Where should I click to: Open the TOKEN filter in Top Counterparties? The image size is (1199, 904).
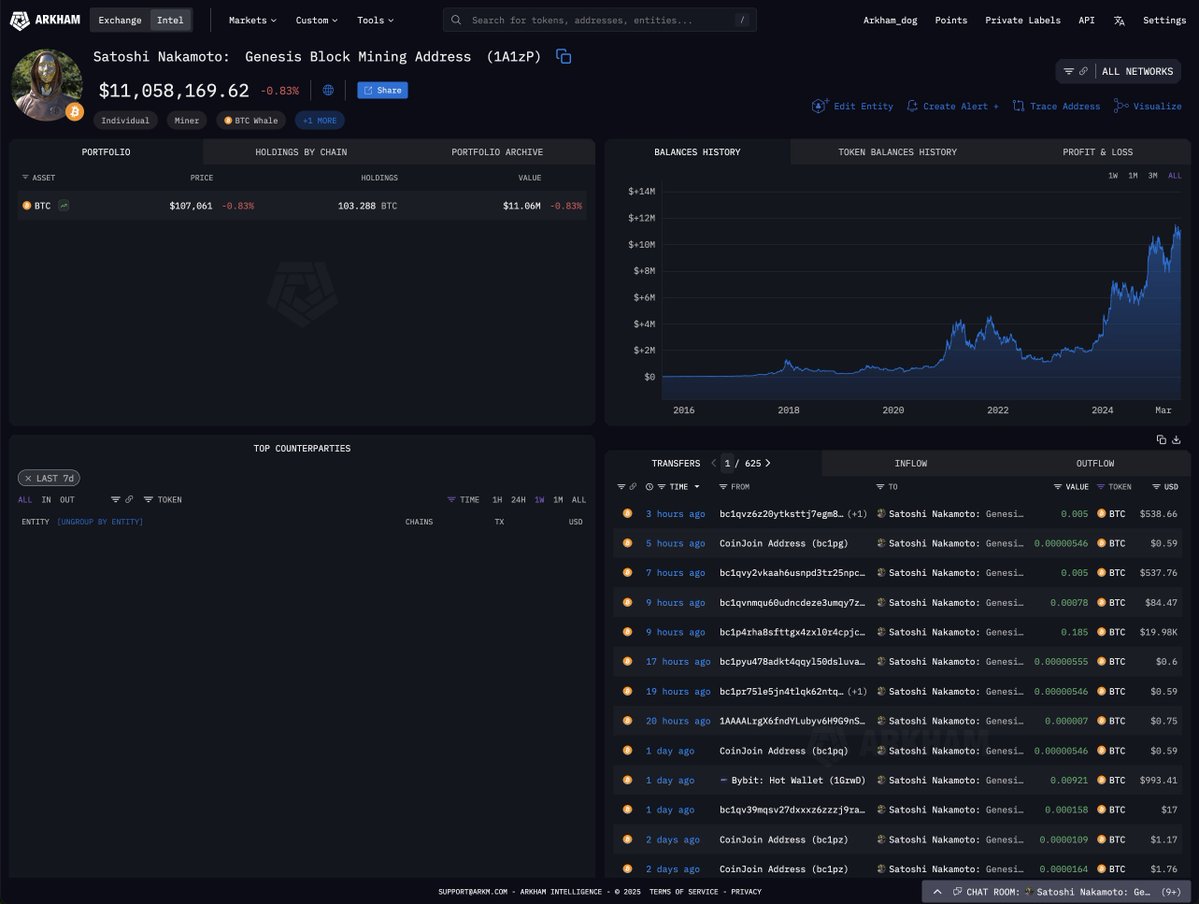pyautogui.click(x=163, y=499)
